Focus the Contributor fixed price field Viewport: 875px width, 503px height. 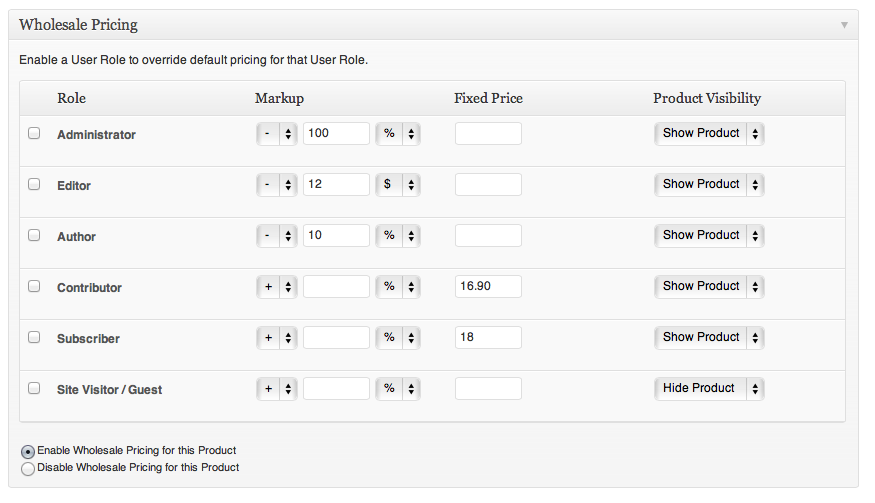point(488,286)
